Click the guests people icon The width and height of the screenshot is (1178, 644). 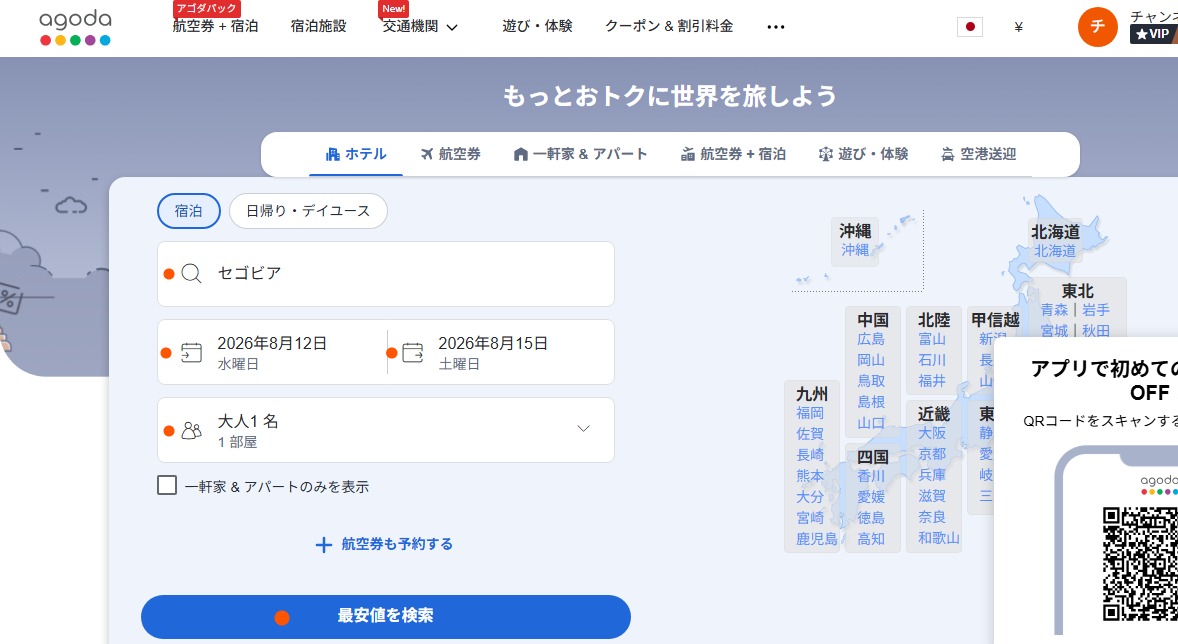(192, 431)
